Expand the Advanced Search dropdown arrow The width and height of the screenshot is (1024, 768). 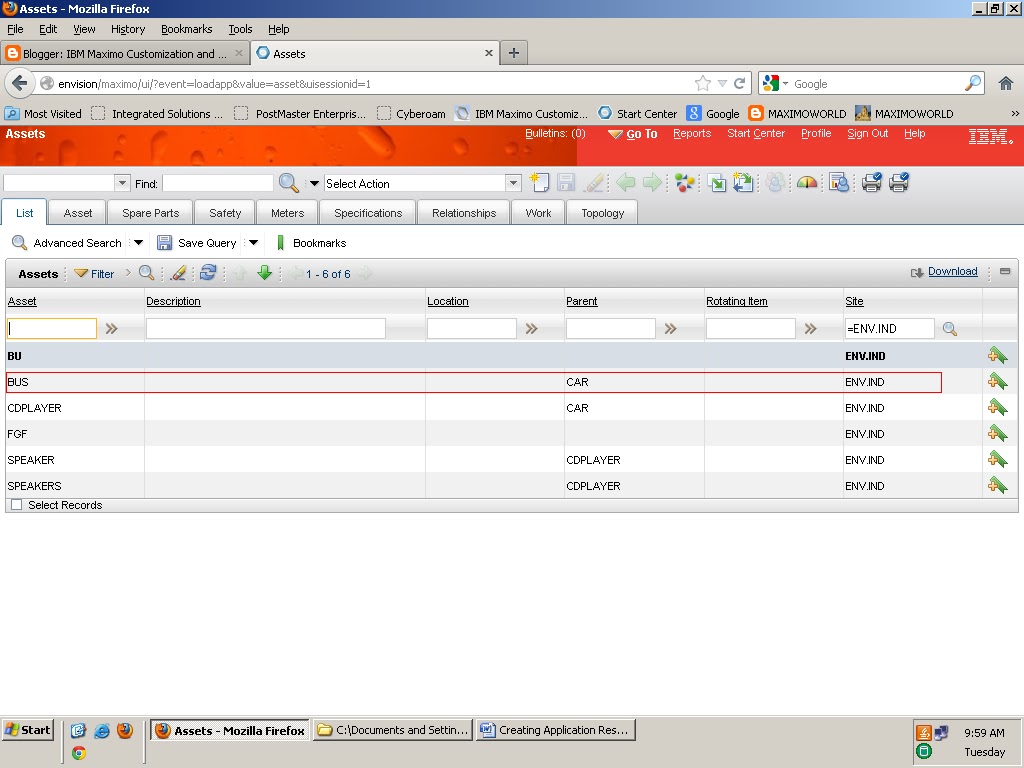[x=138, y=242]
